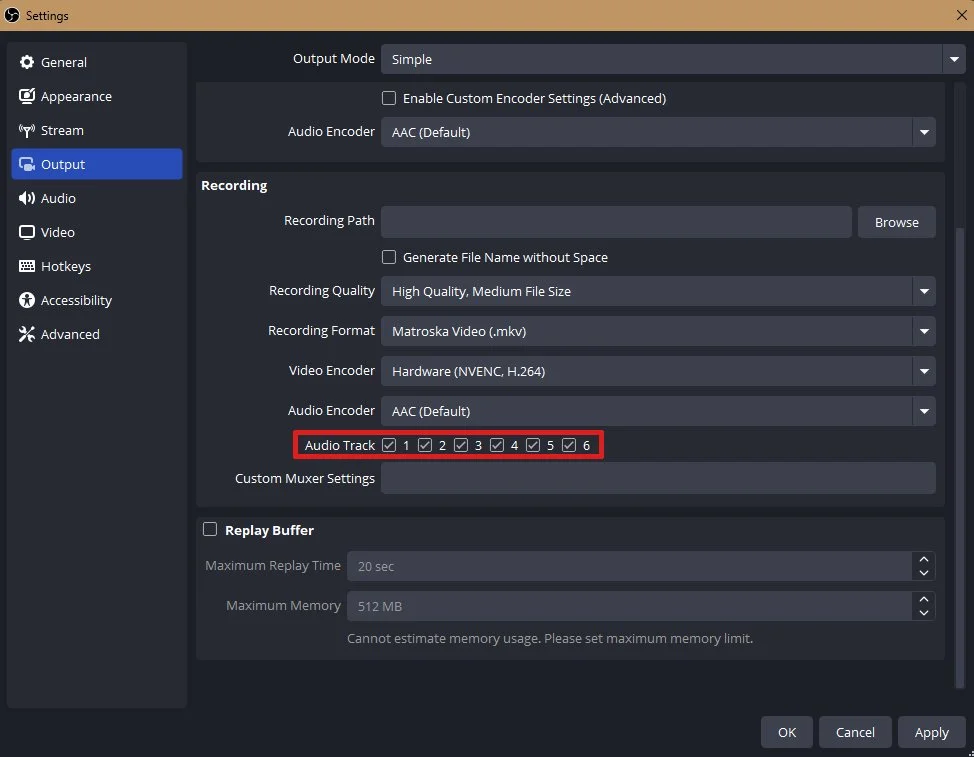The width and height of the screenshot is (974, 757).
Task: Open the Hotkeys configuration page
Action: click(66, 266)
